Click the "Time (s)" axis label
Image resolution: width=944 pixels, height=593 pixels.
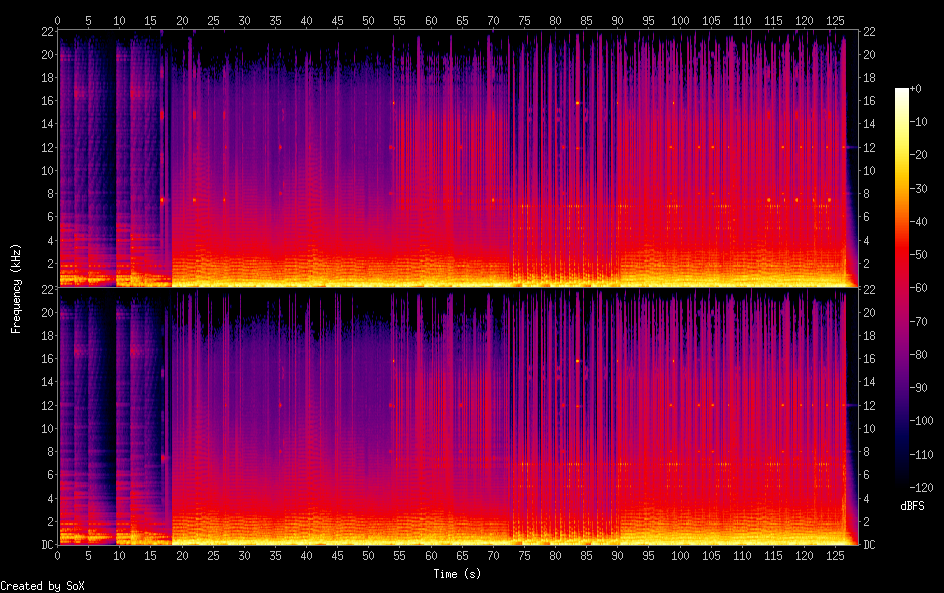coord(458,574)
